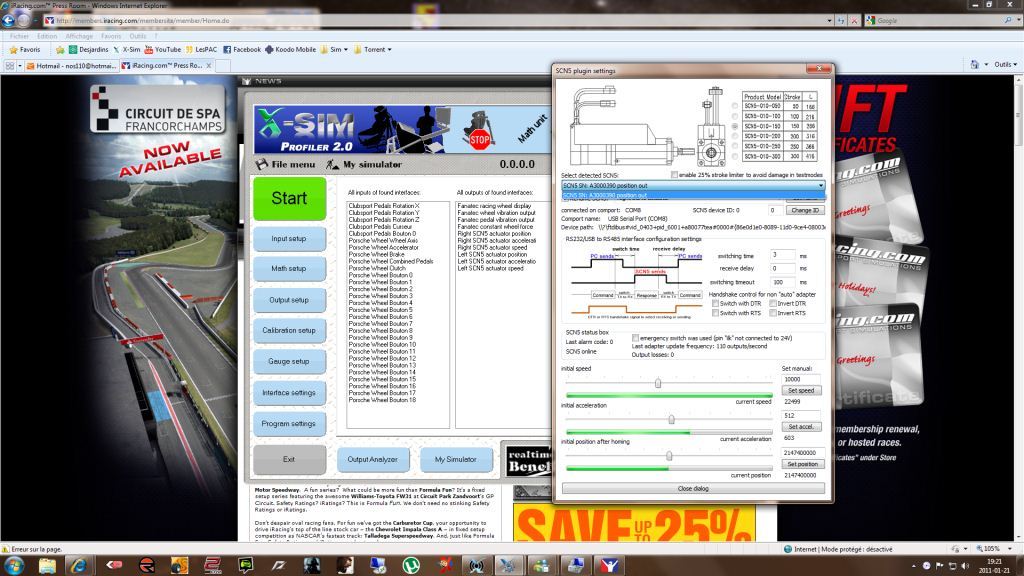Select the SCN5-010-050 model radio button
The height and width of the screenshot is (576, 1024).
point(735,106)
